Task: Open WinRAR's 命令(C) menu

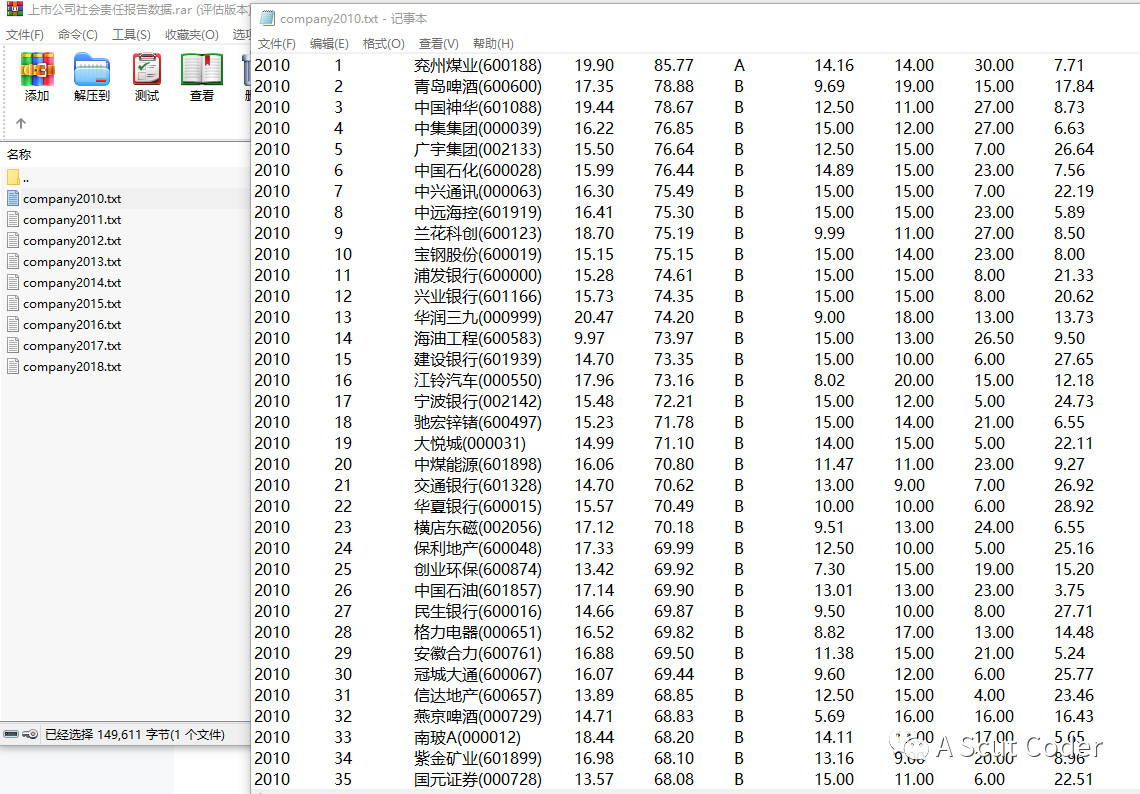Action: (x=78, y=35)
